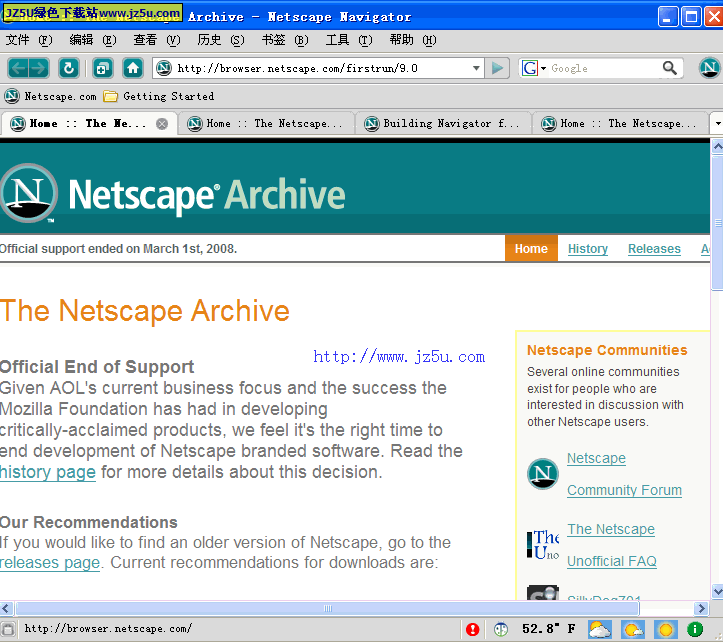
Task: Open the 书签 (B) menu
Action: pos(285,40)
